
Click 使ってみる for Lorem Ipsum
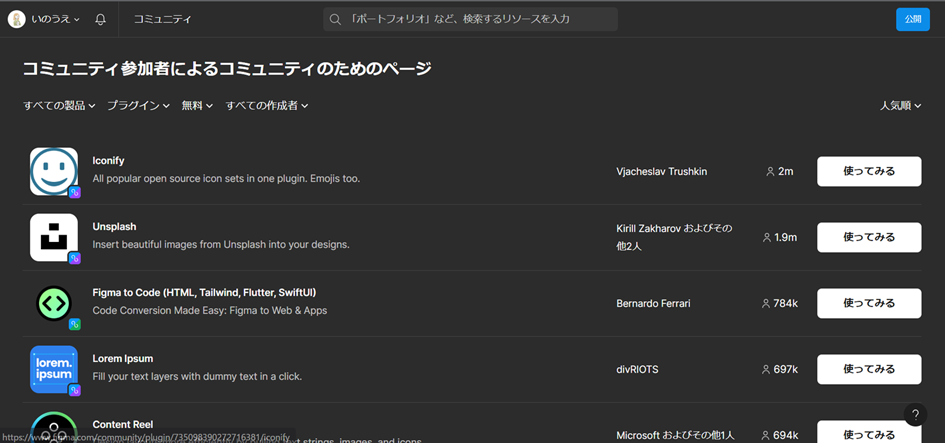click(869, 369)
